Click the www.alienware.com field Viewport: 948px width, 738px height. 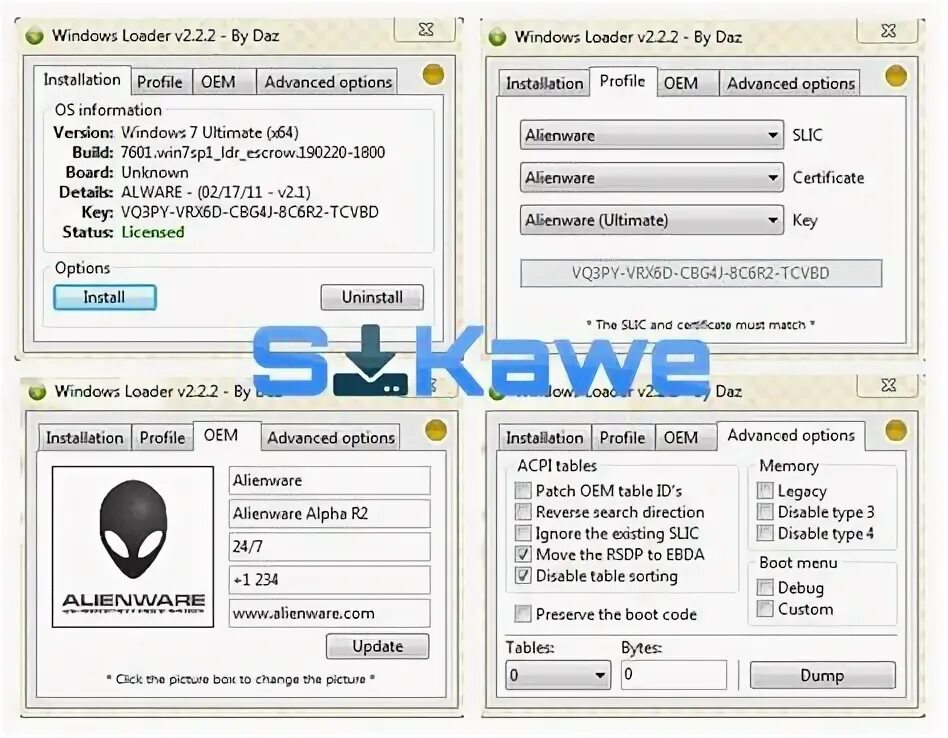[x=330, y=613]
